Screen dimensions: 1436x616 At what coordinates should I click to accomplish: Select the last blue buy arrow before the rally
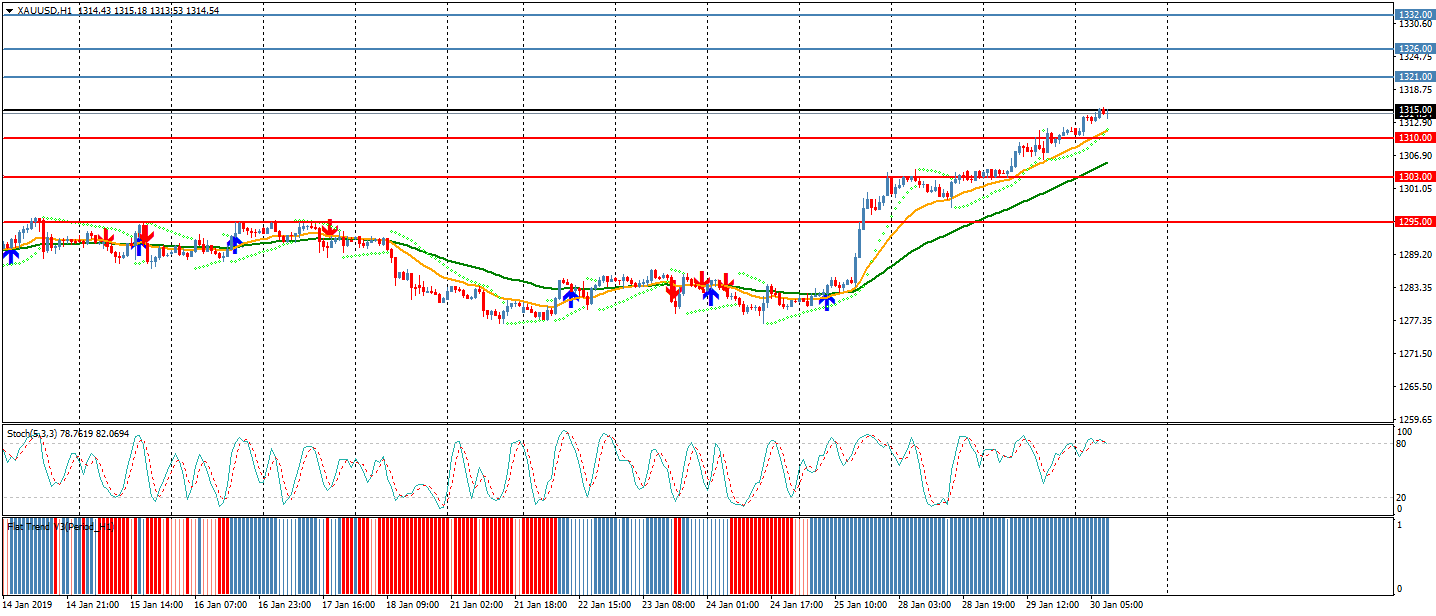click(827, 300)
